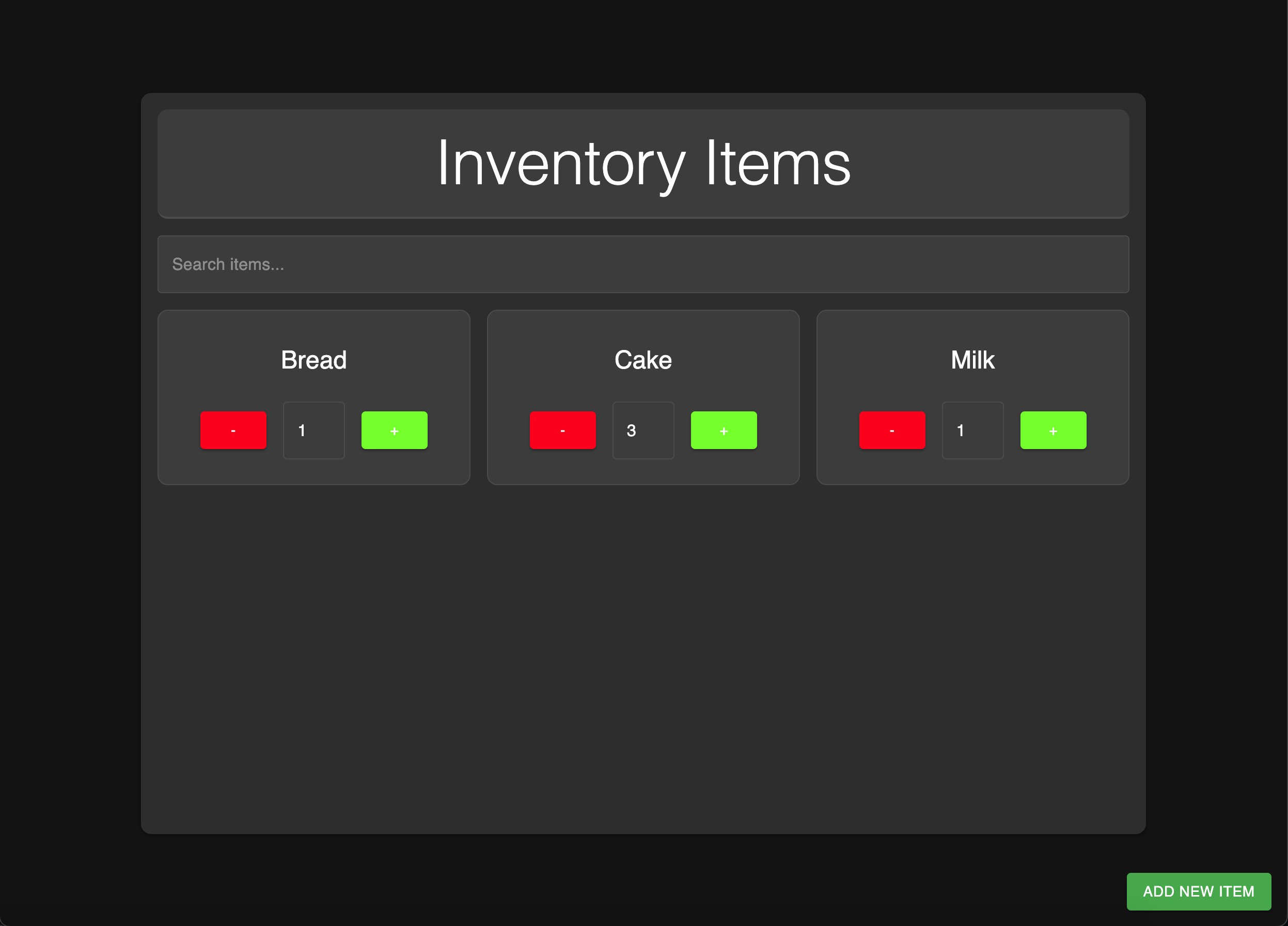Add one Milk using green plus

pyautogui.click(x=1053, y=430)
